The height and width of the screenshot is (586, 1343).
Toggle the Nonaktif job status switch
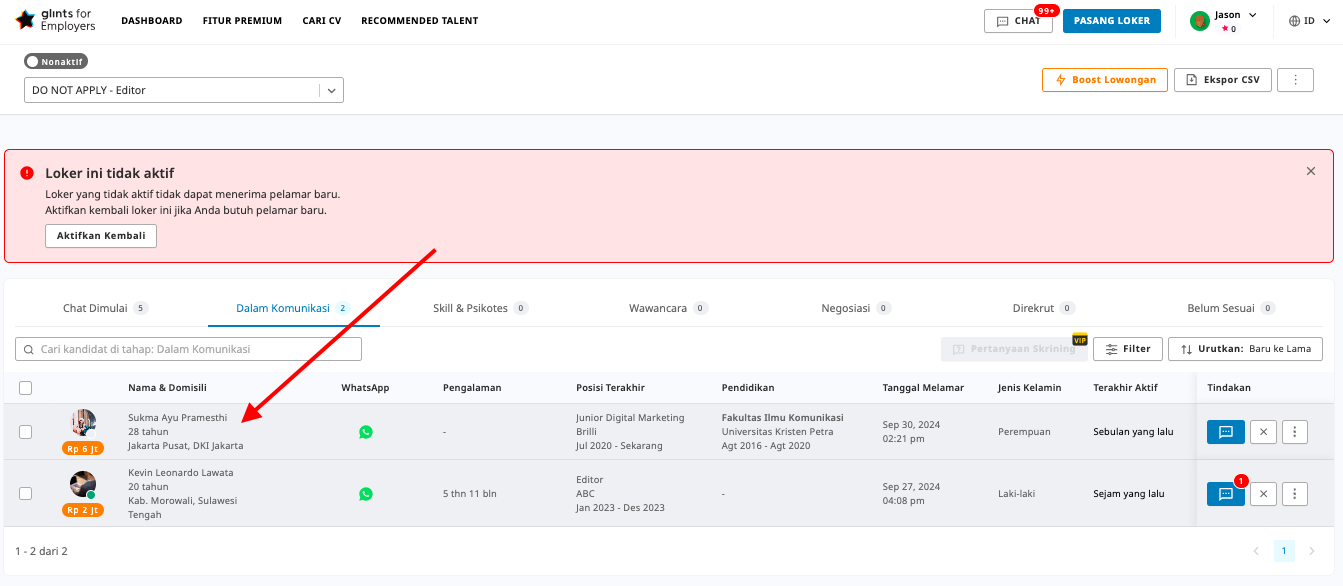click(x=54, y=62)
